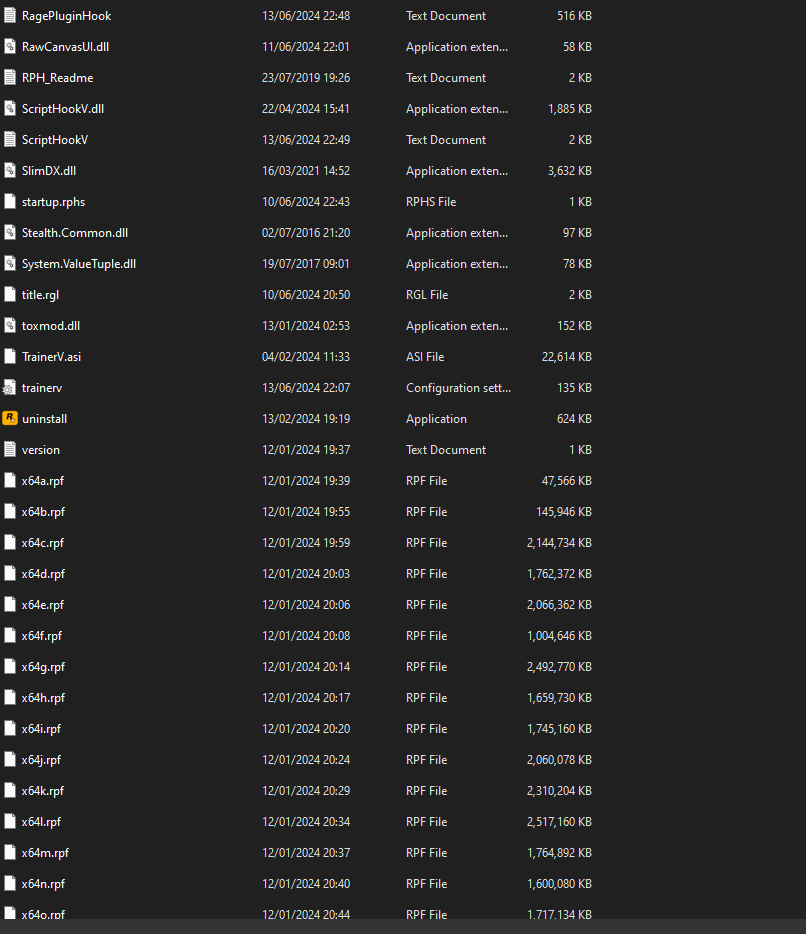Select the ScriptHookV.dll file icon
806x934 pixels.
(10, 108)
